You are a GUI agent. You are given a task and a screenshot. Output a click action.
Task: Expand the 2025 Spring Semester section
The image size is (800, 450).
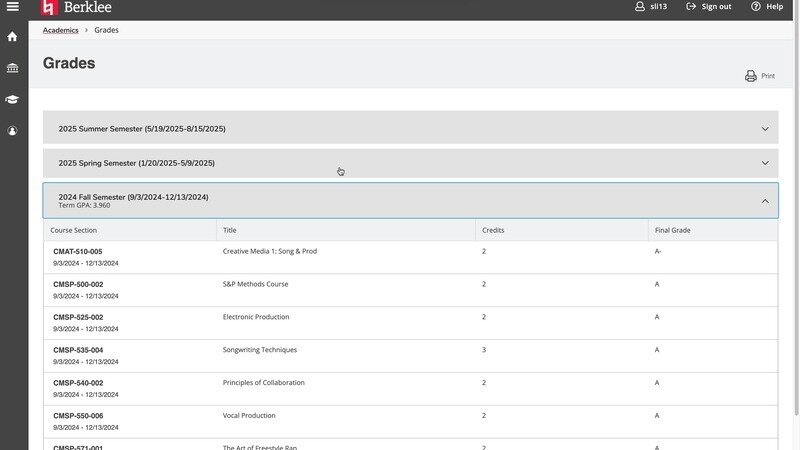(x=410, y=163)
